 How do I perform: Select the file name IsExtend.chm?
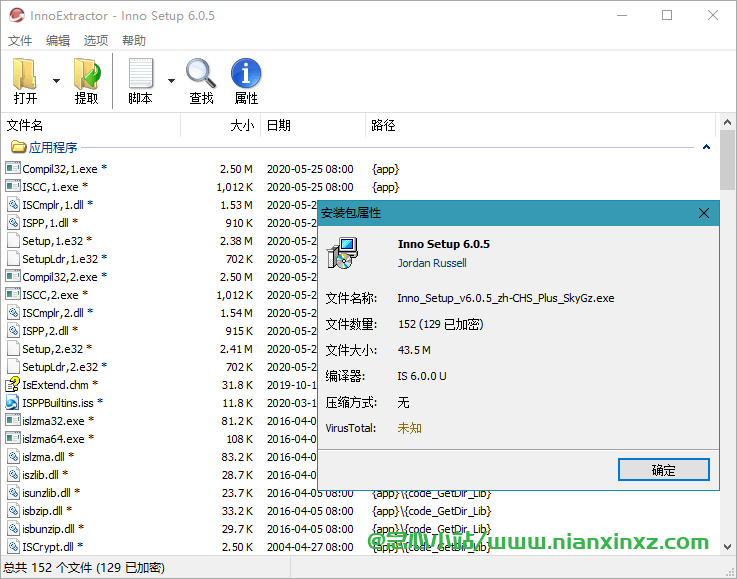point(55,385)
